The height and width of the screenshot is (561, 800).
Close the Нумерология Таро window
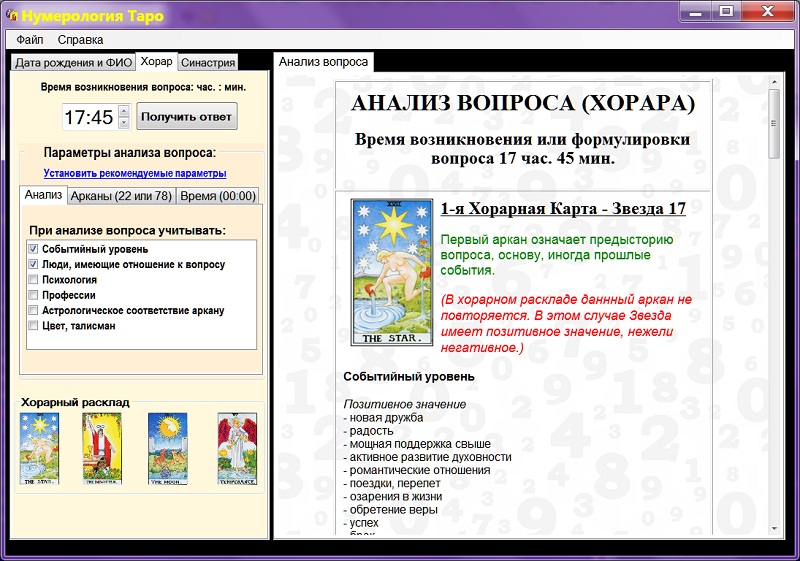tap(767, 12)
